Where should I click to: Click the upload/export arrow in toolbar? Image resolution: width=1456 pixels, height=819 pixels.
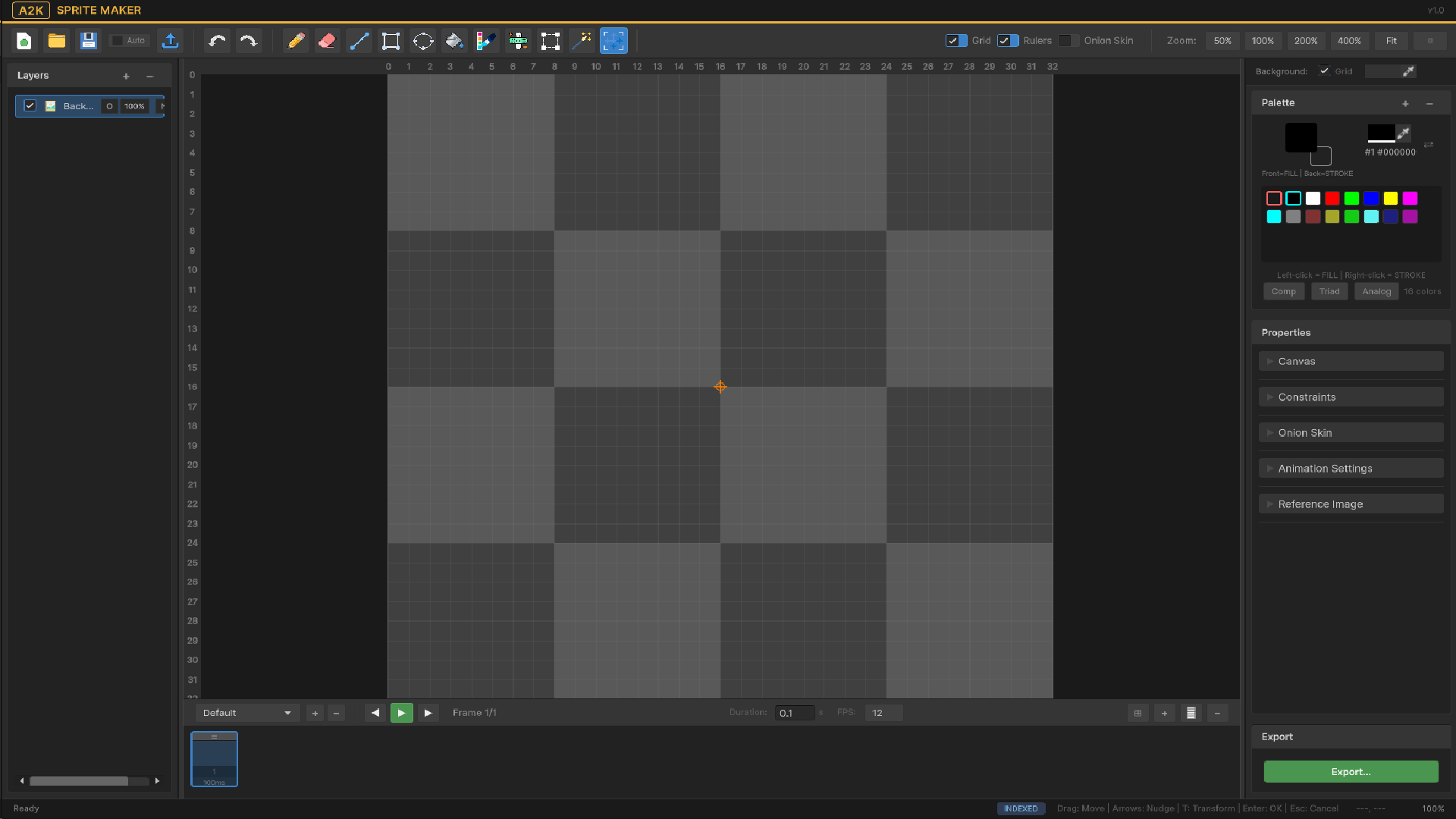tap(171, 41)
